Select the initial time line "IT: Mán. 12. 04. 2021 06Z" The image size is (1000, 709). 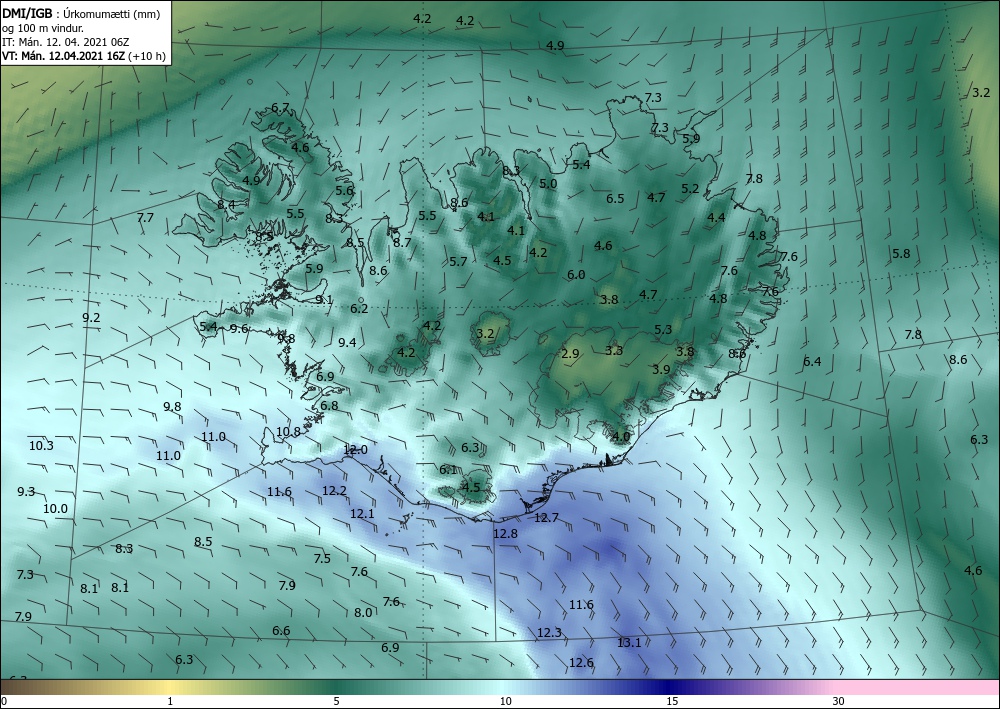pyautogui.click(x=66, y=42)
